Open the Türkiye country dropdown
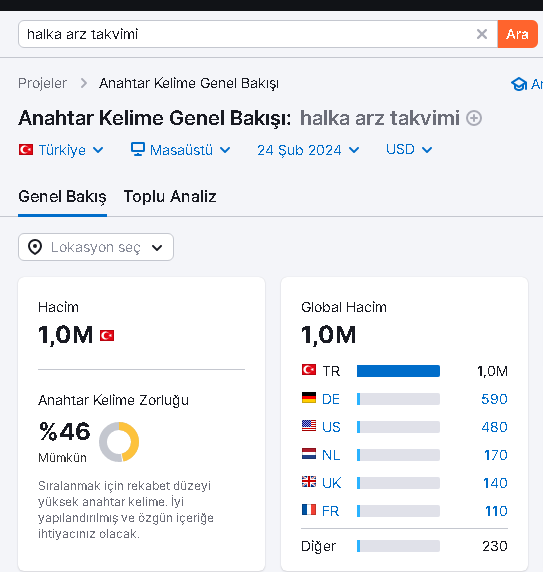The image size is (543, 572). tap(61, 150)
